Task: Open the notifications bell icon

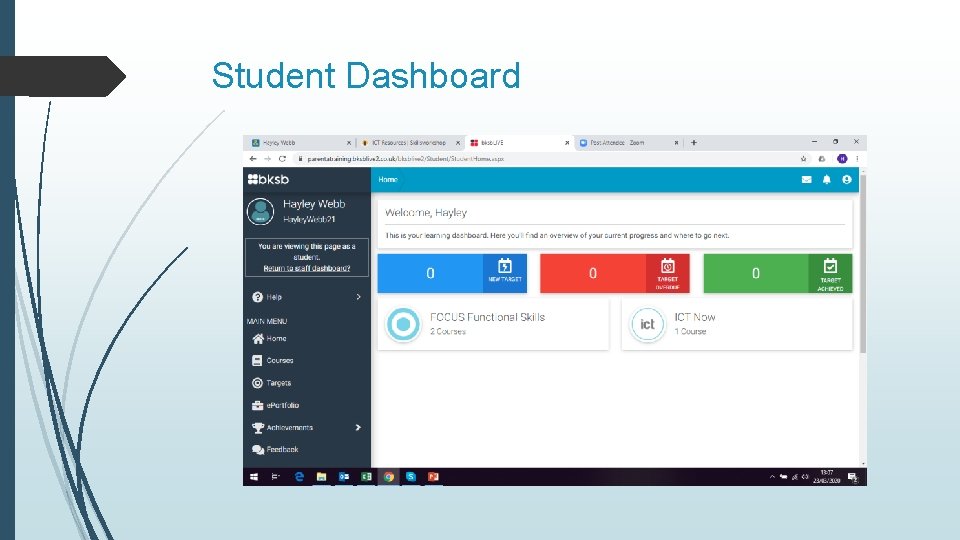Action: click(x=827, y=179)
